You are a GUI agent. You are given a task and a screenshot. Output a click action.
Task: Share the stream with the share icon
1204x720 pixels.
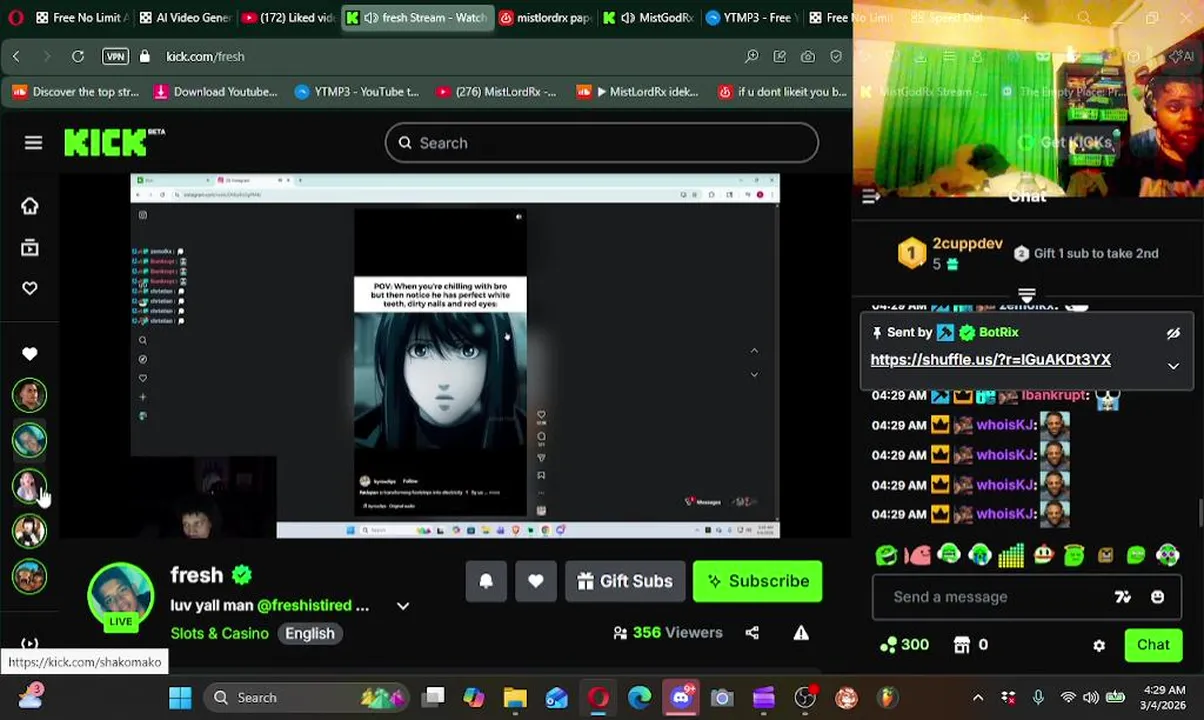(x=752, y=632)
